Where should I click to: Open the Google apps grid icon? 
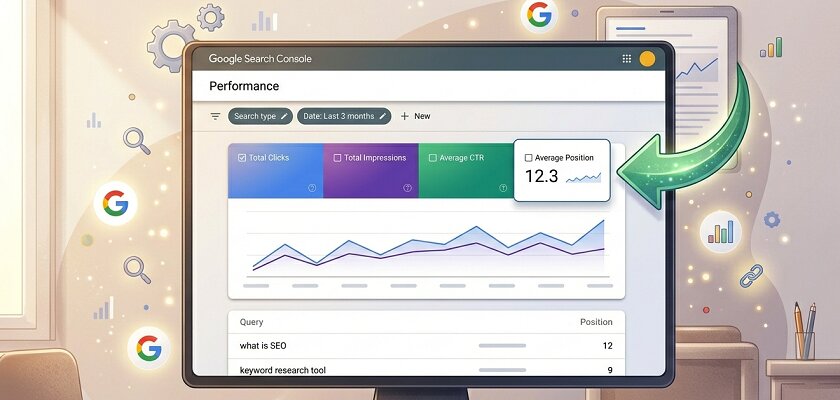pos(626,59)
